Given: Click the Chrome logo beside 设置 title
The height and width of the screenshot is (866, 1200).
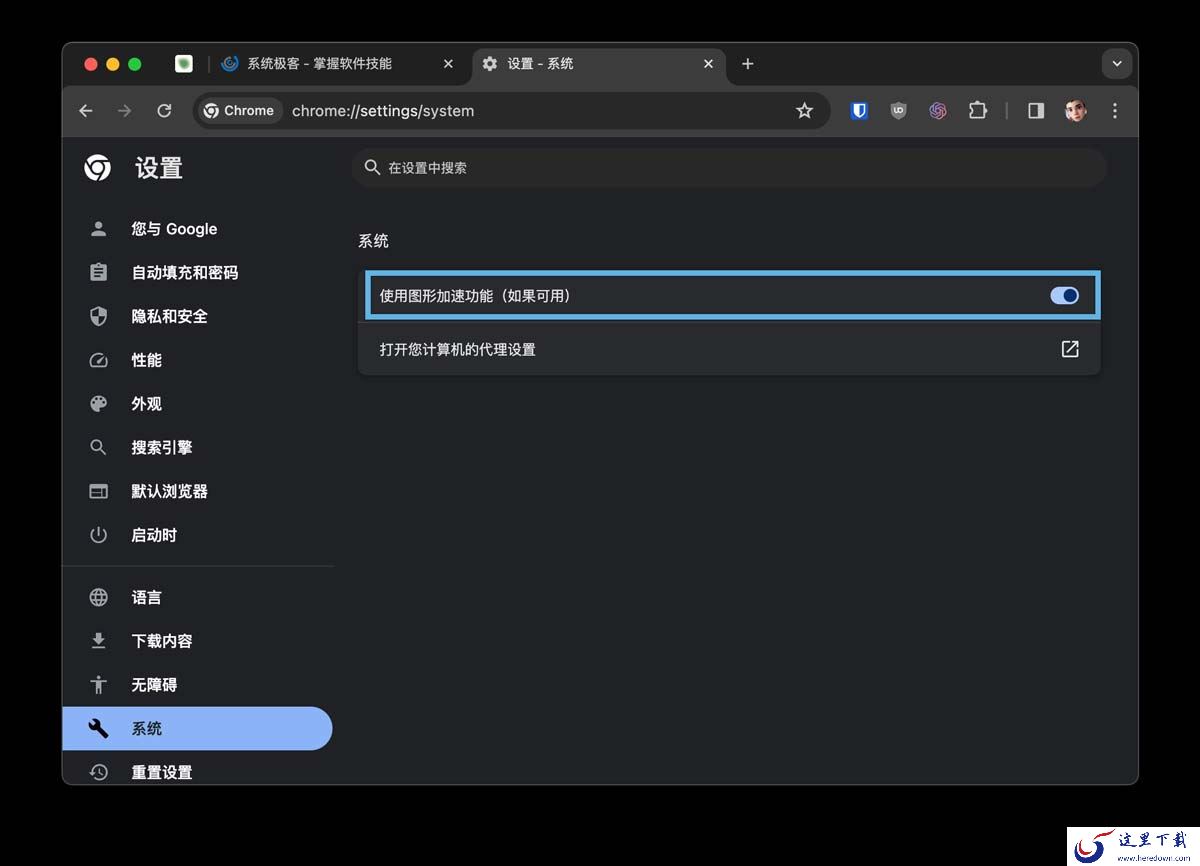Looking at the screenshot, I should (98, 168).
